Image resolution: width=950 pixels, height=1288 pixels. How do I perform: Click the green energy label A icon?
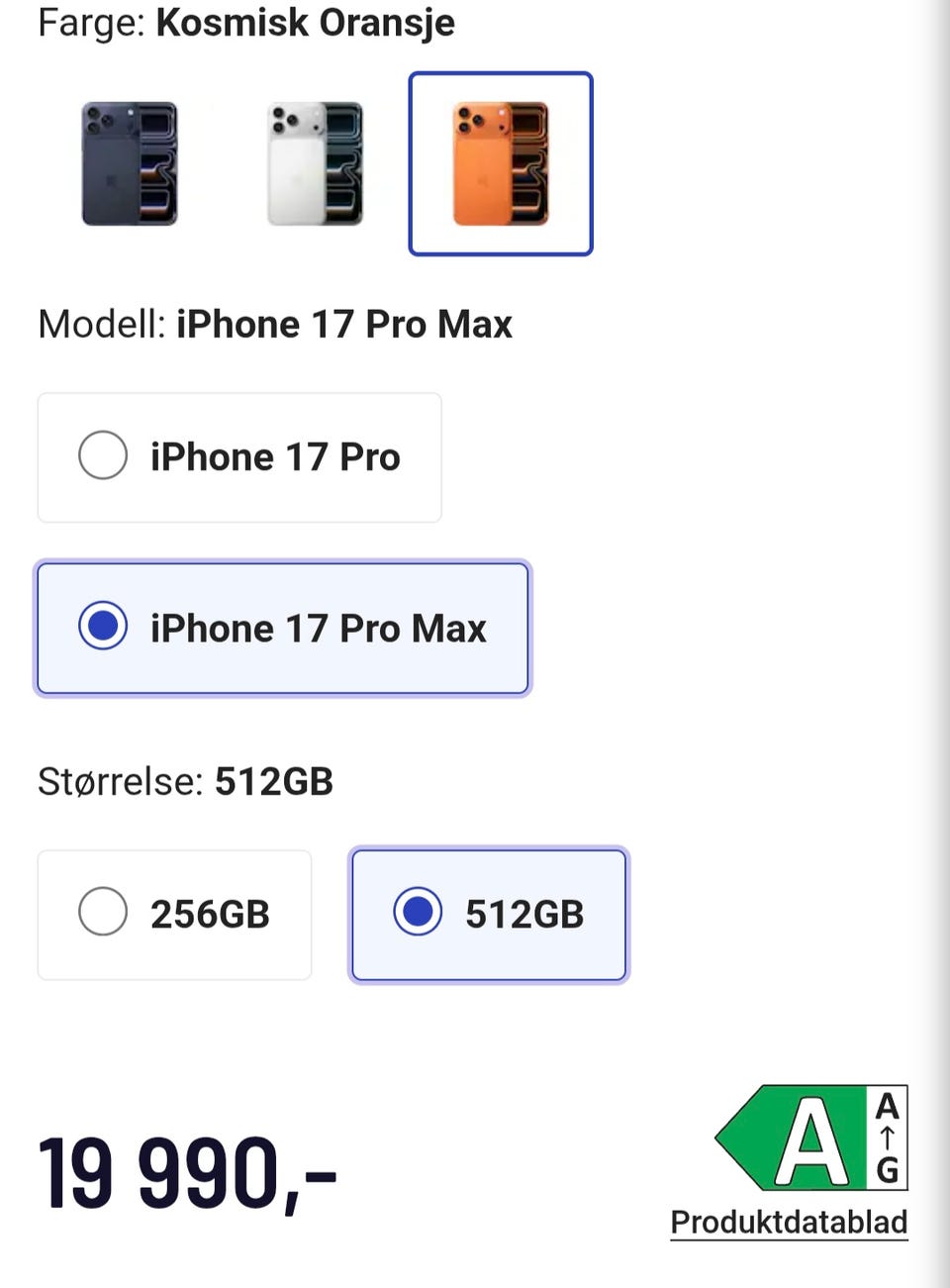coord(791,1139)
